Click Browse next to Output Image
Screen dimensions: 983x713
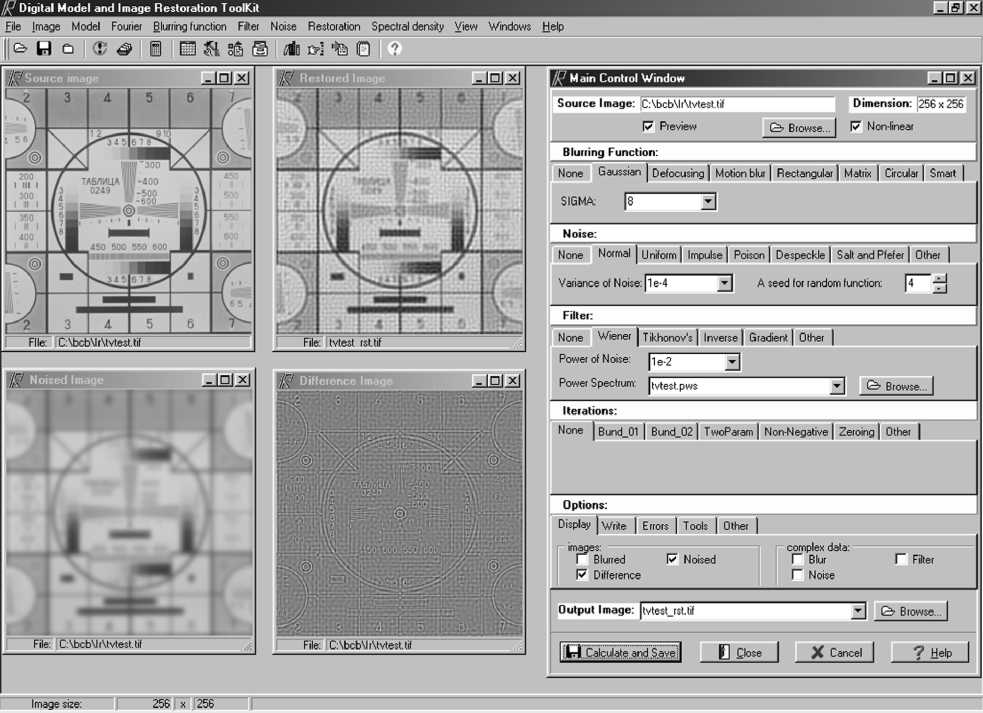(910, 611)
